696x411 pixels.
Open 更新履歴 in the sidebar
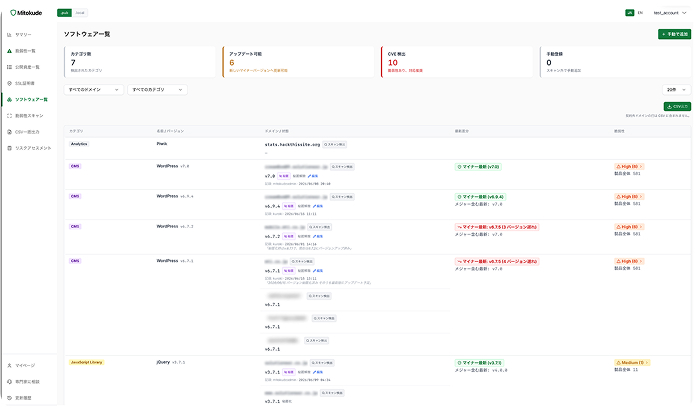[x=24, y=398]
